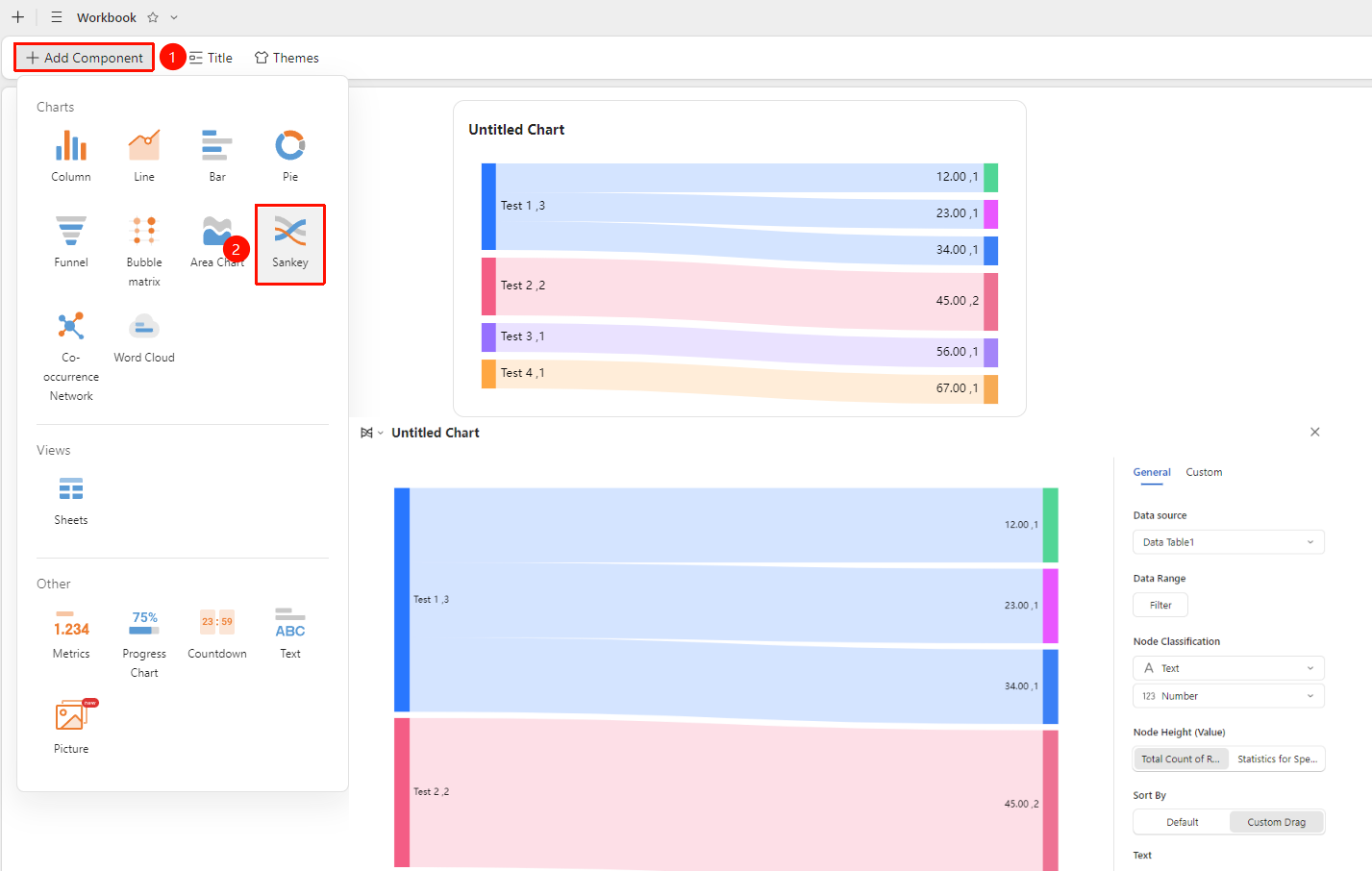Image resolution: width=1372 pixels, height=871 pixels.
Task: Insert a Column chart component
Action: pyautogui.click(x=71, y=156)
